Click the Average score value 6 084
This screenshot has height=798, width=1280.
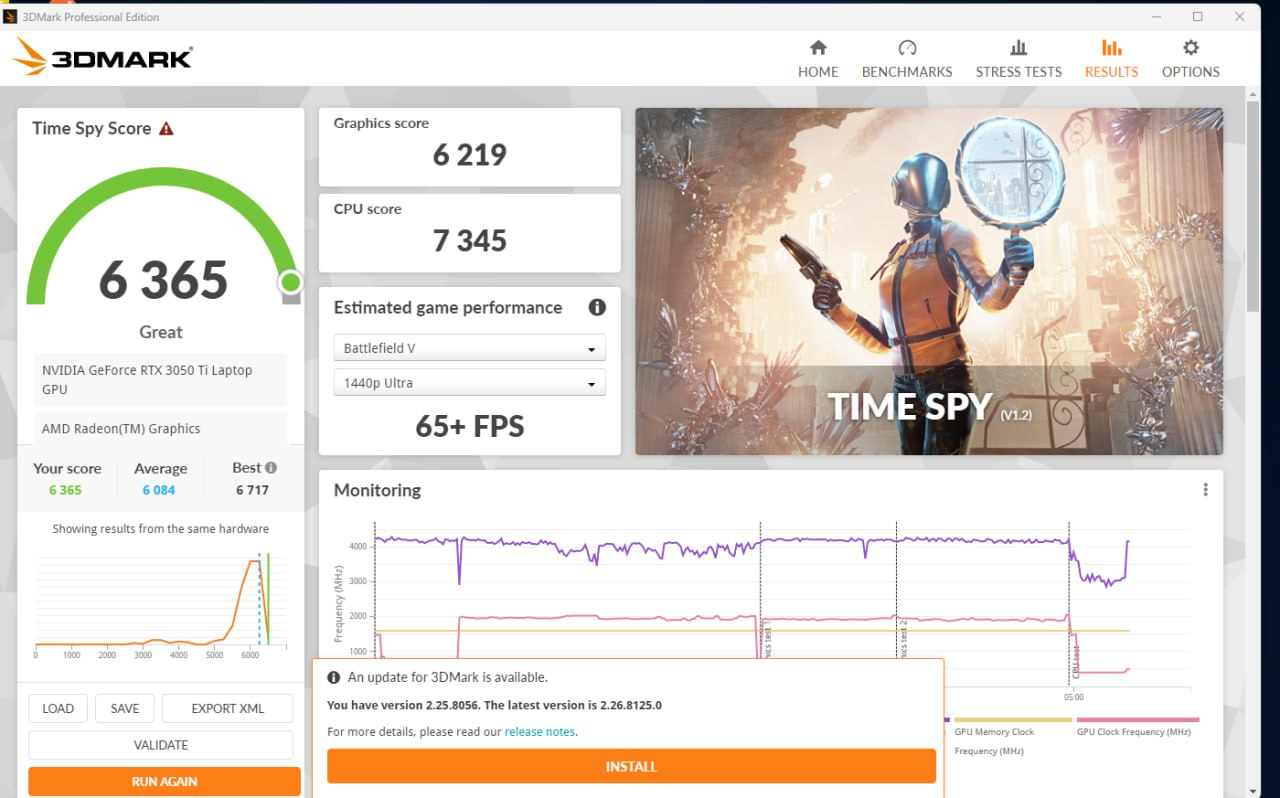tap(159, 490)
